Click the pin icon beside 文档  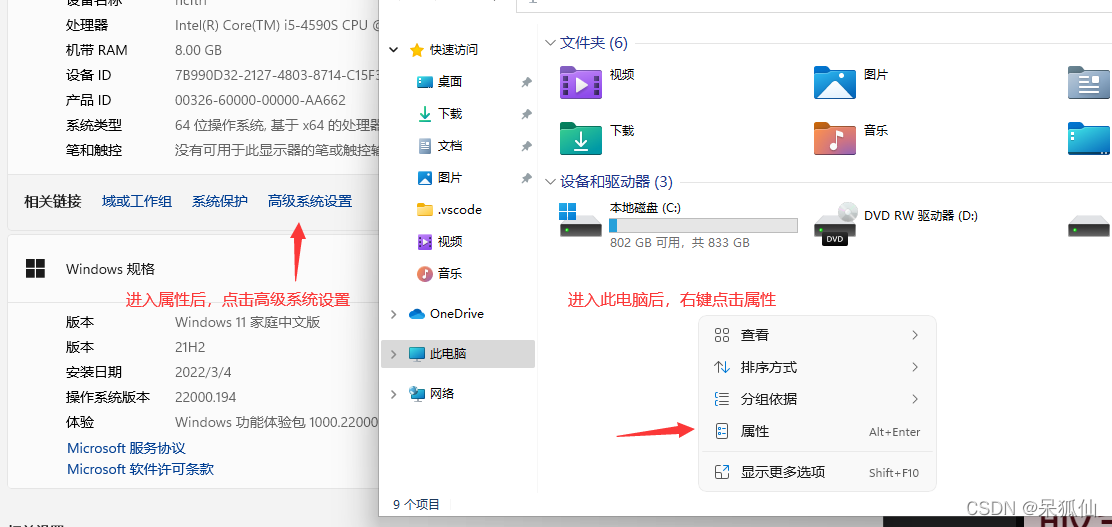pyautogui.click(x=526, y=146)
